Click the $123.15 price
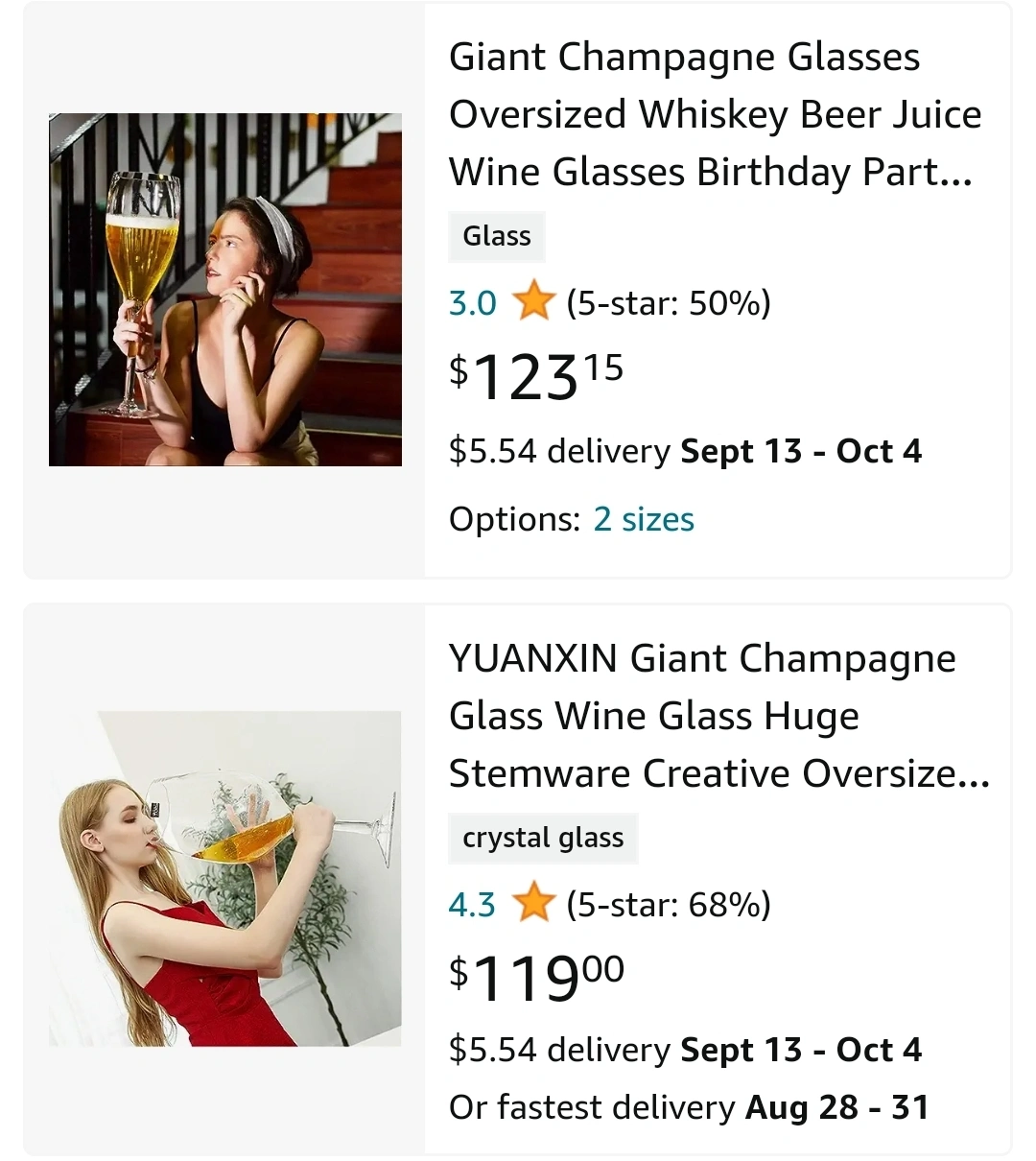Image resolution: width=1036 pixels, height=1161 pixels. click(536, 375)
